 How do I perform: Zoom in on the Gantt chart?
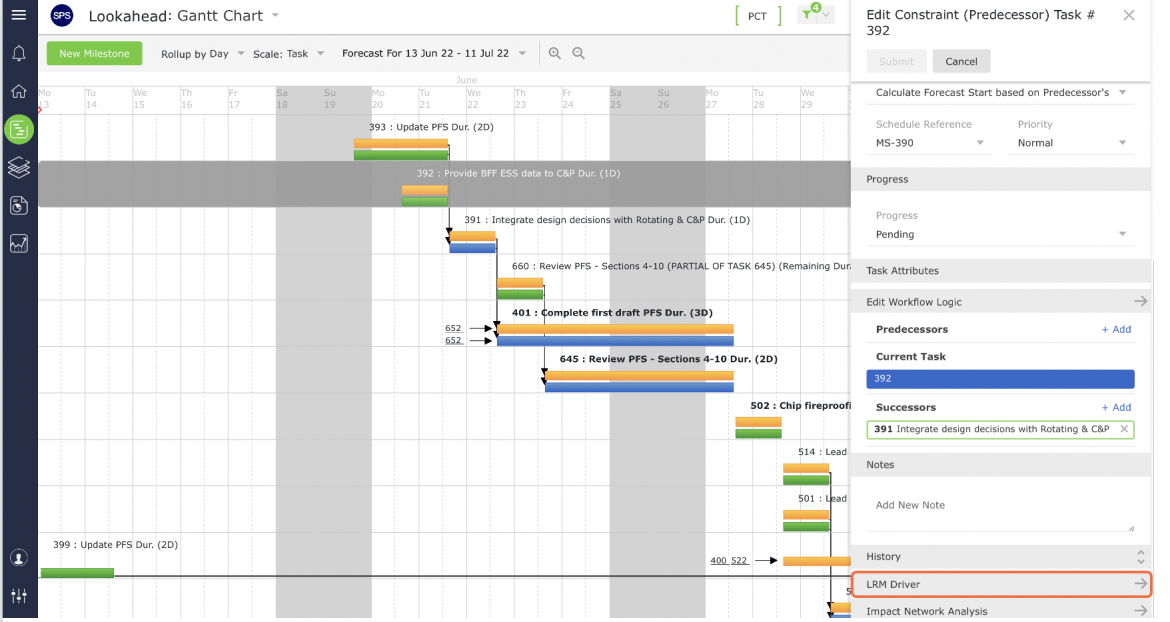[x=554, y=54]
